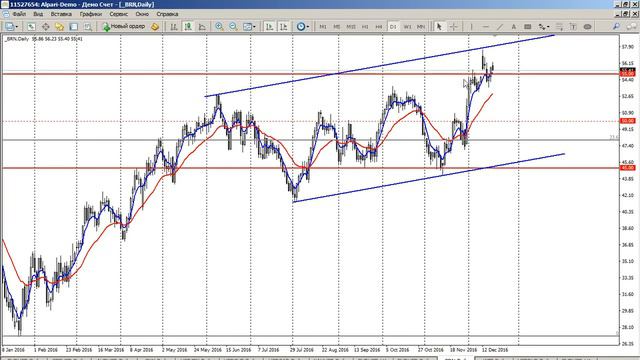The image size is (640, 360).
Task: Zoom in the chart
Action: click(x=219, y=27)
